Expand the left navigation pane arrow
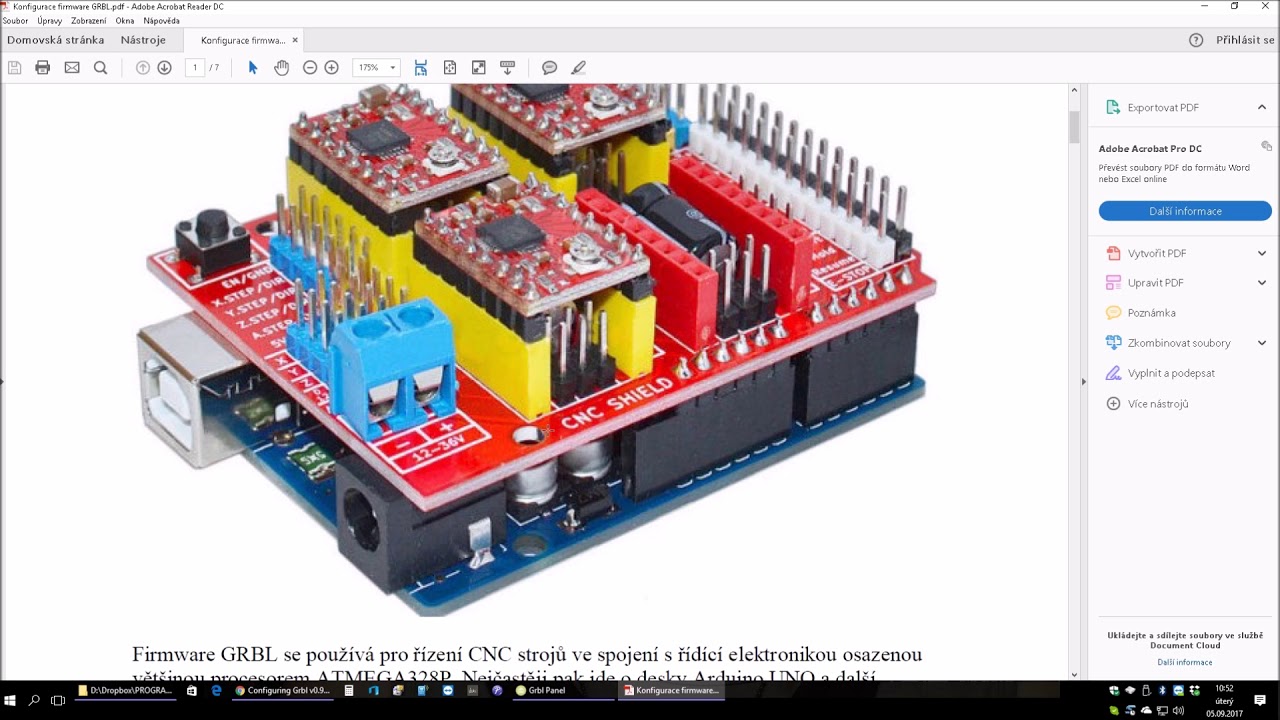The width and height of the screenshot is (1280, 720). pyautogui.click(x=2, y=381)
